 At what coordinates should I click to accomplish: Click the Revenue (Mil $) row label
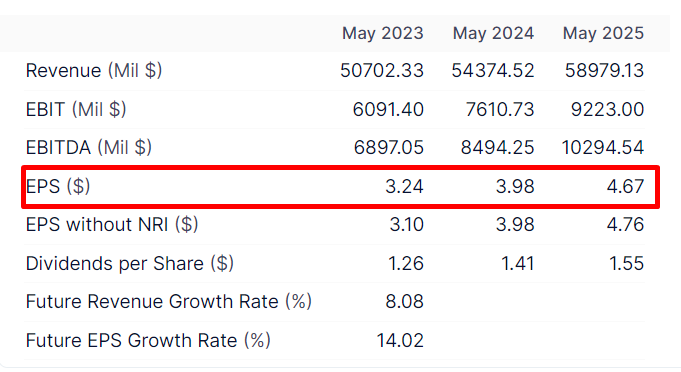point(94,70)
